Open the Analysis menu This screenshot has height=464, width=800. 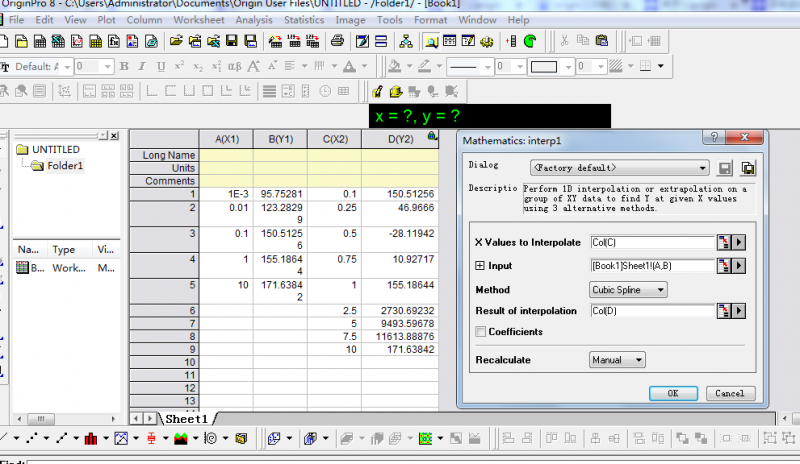(x=253, y=20)
